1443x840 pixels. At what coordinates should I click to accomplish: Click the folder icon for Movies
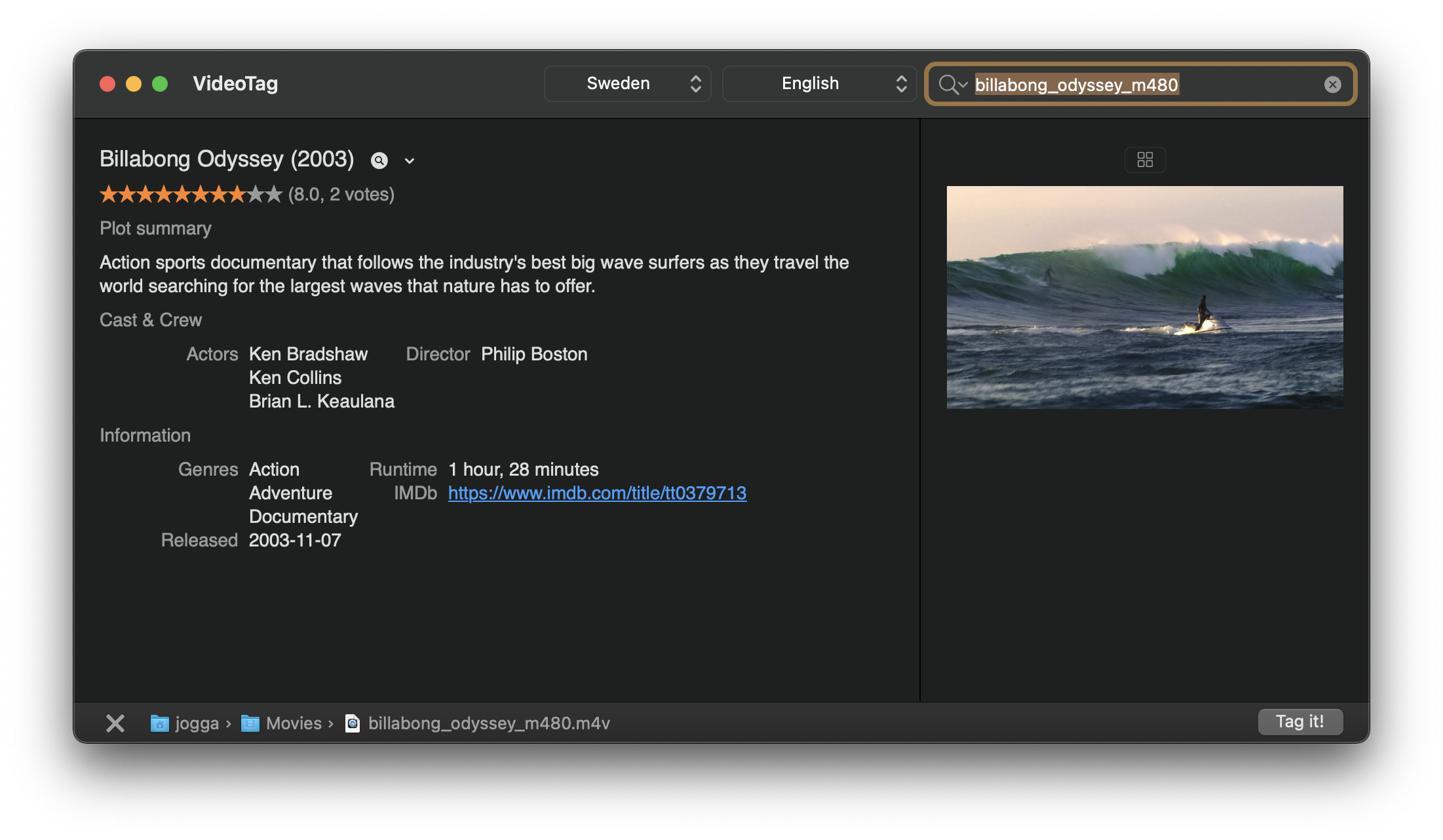pos(249,721)
